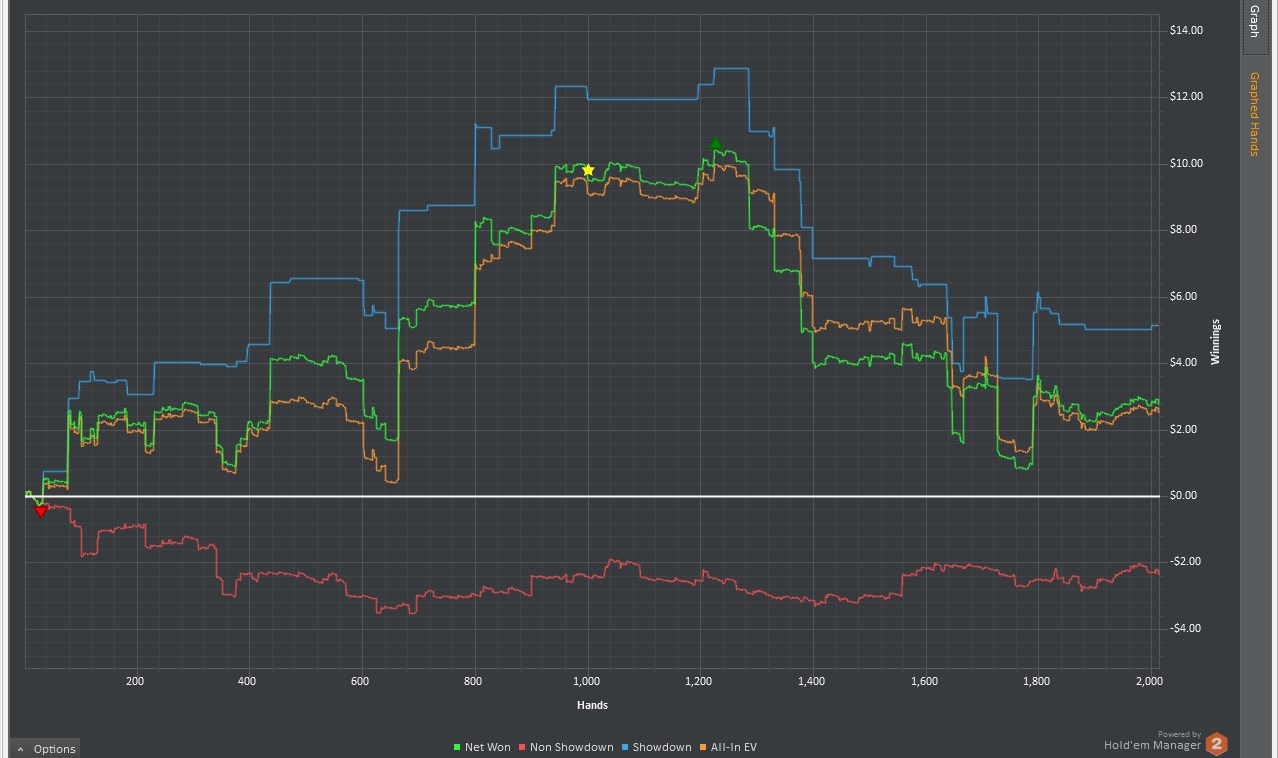The width and height of the screenshot is (1278, 758).
Task: Switch to the Graph tab
Action: point(1254,27)
